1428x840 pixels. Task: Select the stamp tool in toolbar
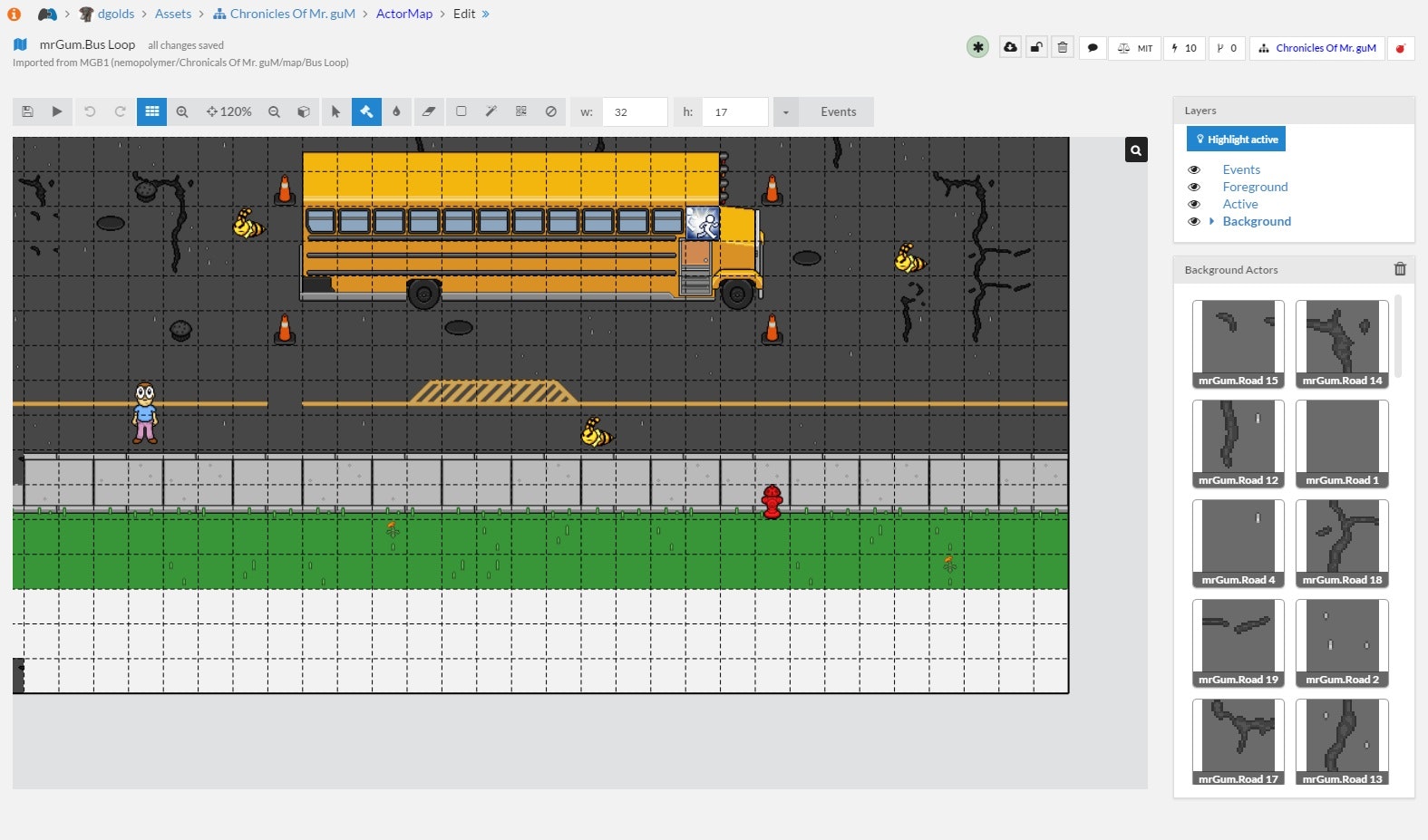pos(366,111)
